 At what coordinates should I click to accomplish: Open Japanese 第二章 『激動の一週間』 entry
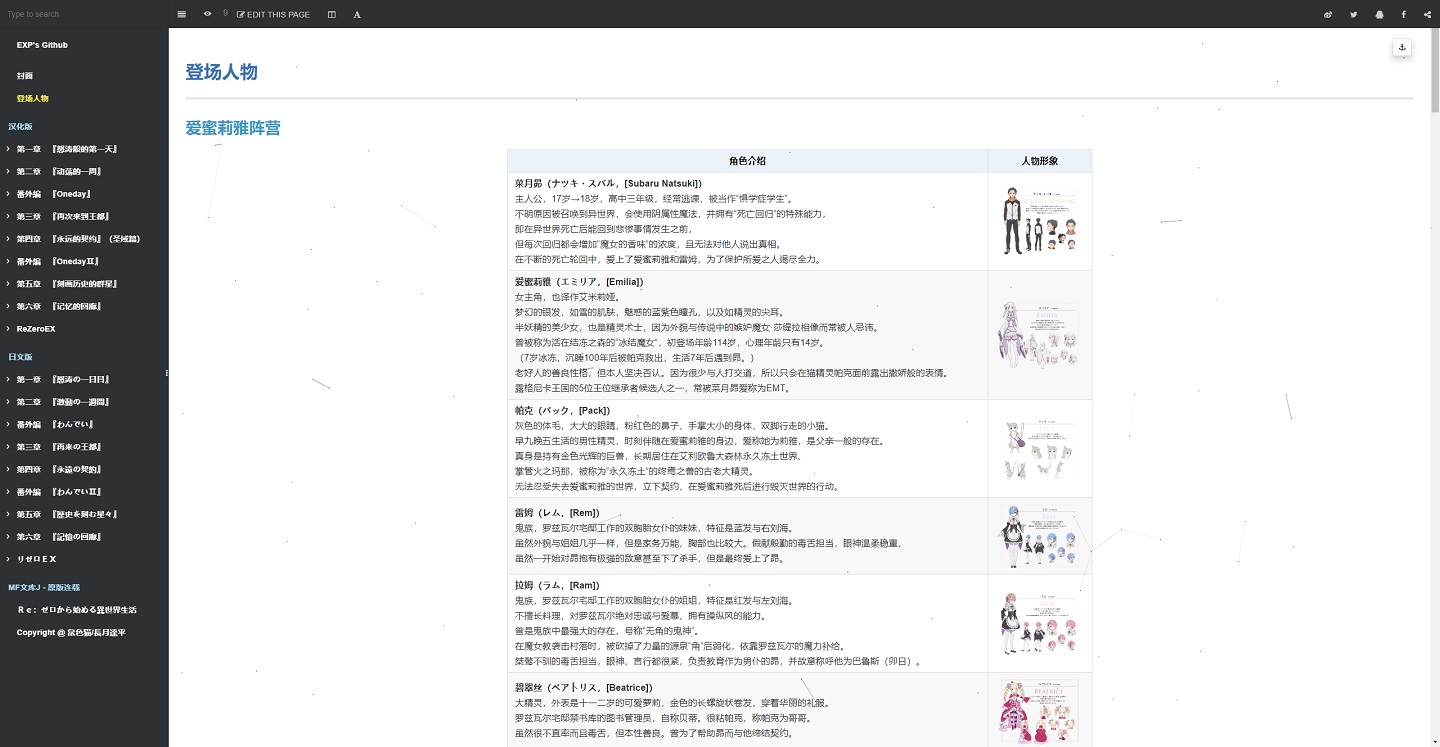[63, 402]
